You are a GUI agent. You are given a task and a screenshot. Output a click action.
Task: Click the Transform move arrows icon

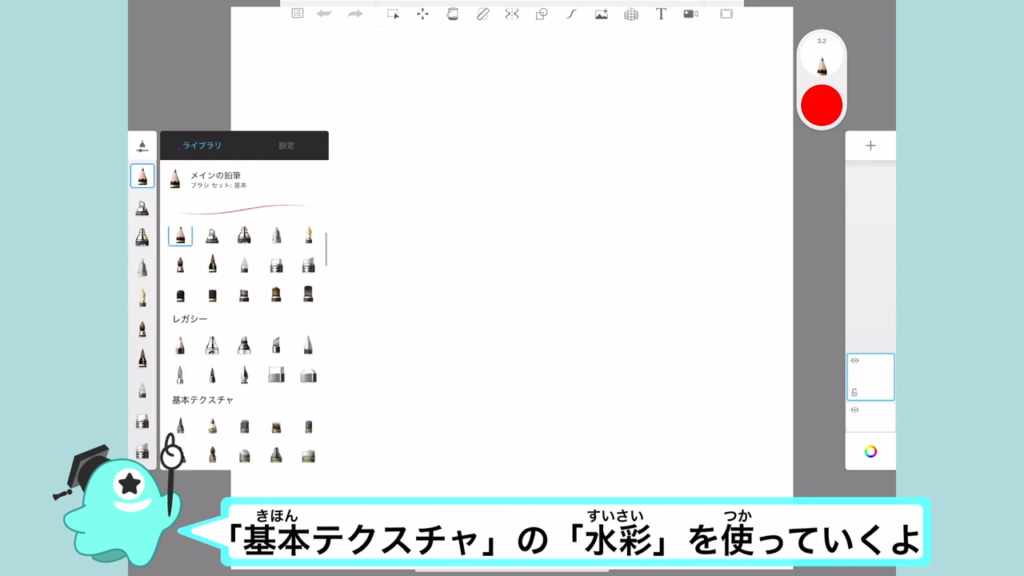(x=422, y=14)
